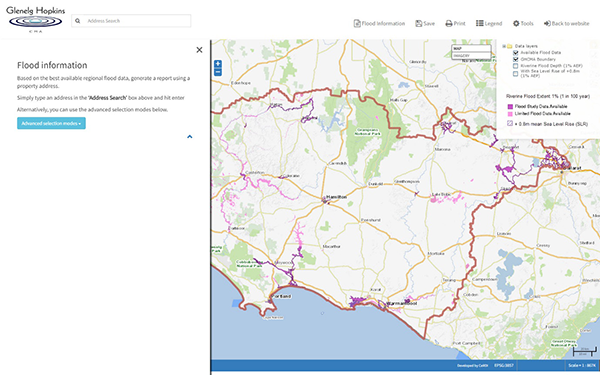
Task: Click Save in the top toolbar
Action: pos(425,23)
